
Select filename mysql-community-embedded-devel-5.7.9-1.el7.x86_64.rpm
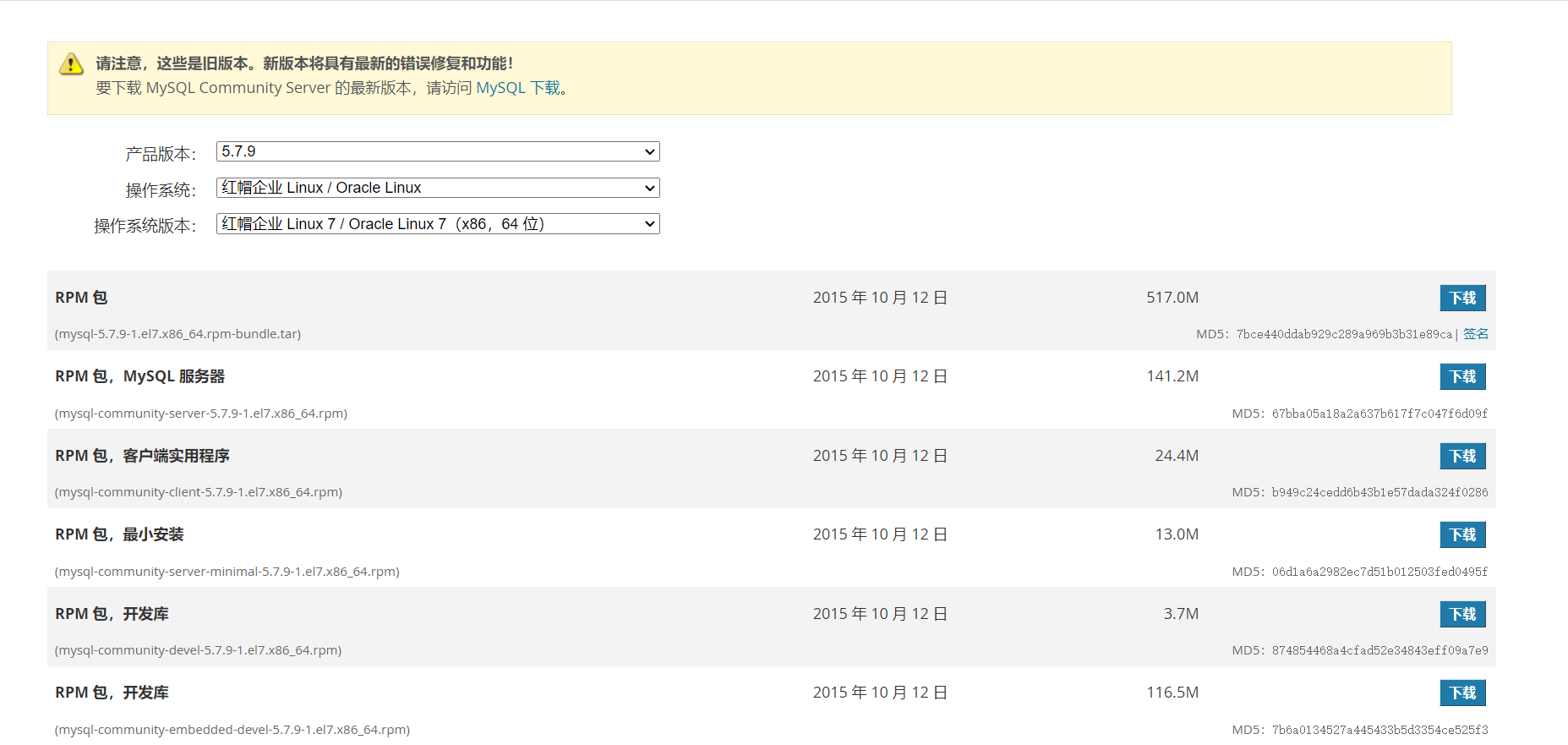[232, 730]
